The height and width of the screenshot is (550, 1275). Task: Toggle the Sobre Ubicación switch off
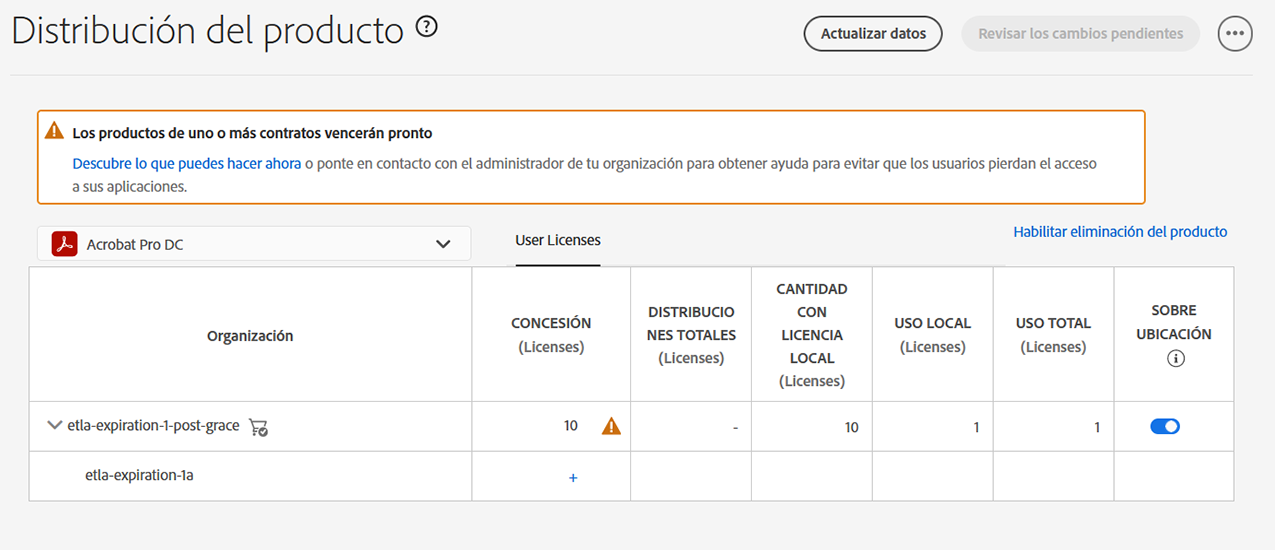1165,426
